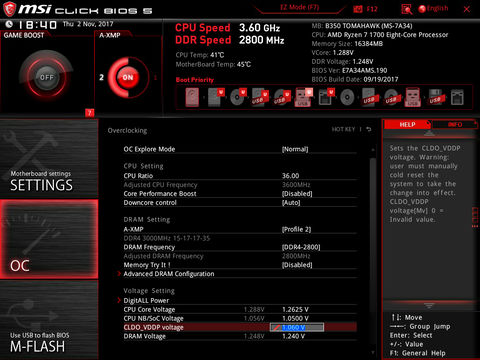Click the DDR Speed 2800 MHz readout
480x360 pixels.
[230, 40]
